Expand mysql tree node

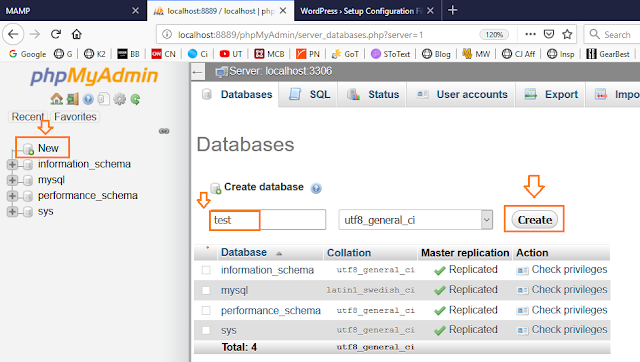click(12, 180)
